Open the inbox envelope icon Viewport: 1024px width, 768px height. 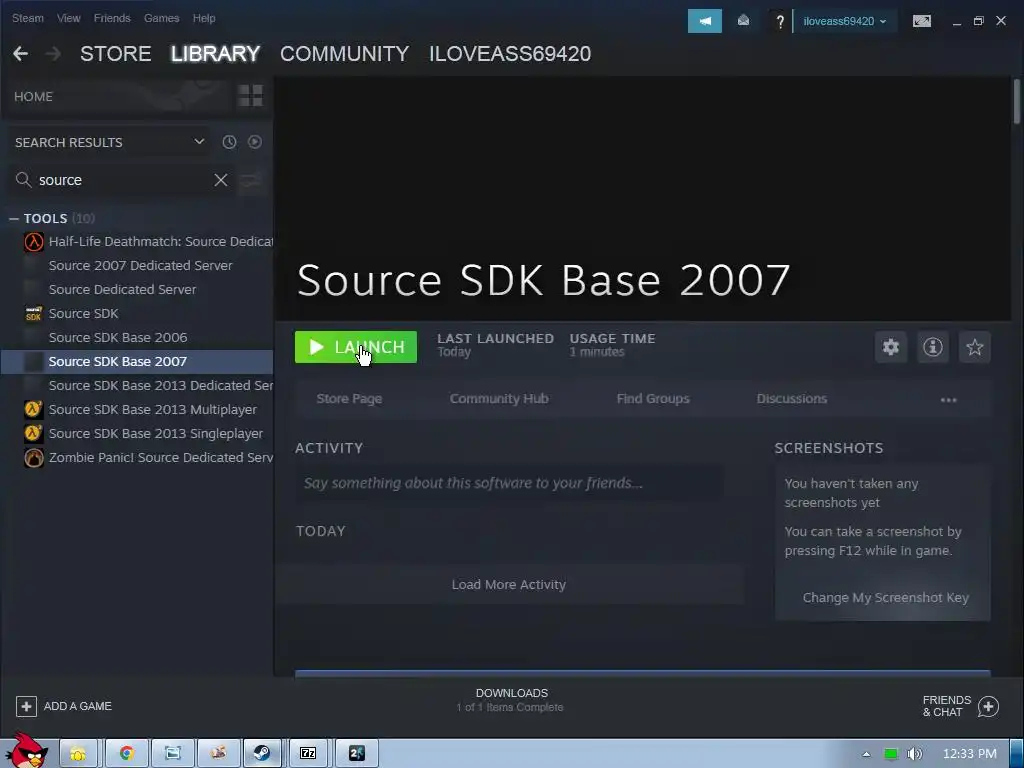tap(743, 21)
